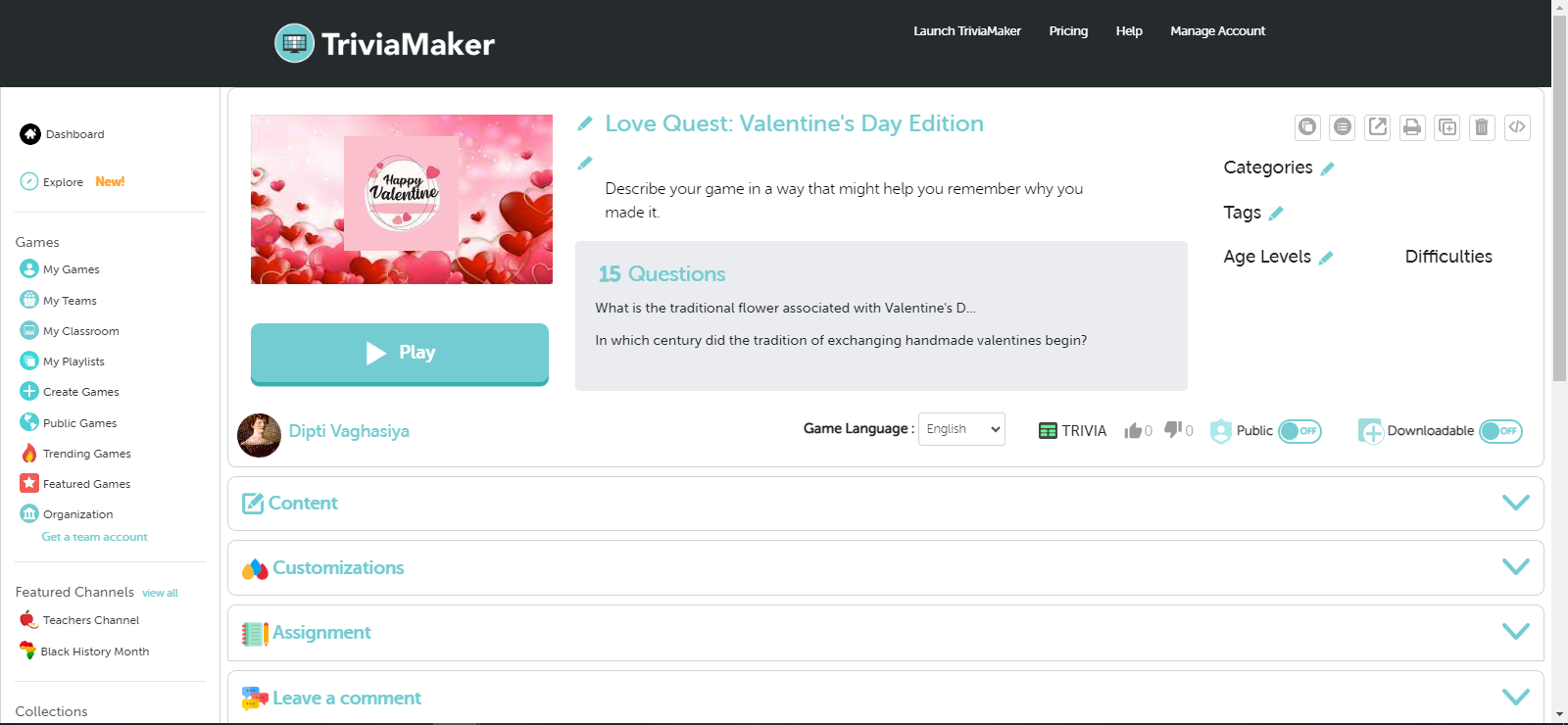Image resolution: width=1568 pixels, height=725 pixels.
Task: Enable the Downloadable toggle
Action: 1500,431
